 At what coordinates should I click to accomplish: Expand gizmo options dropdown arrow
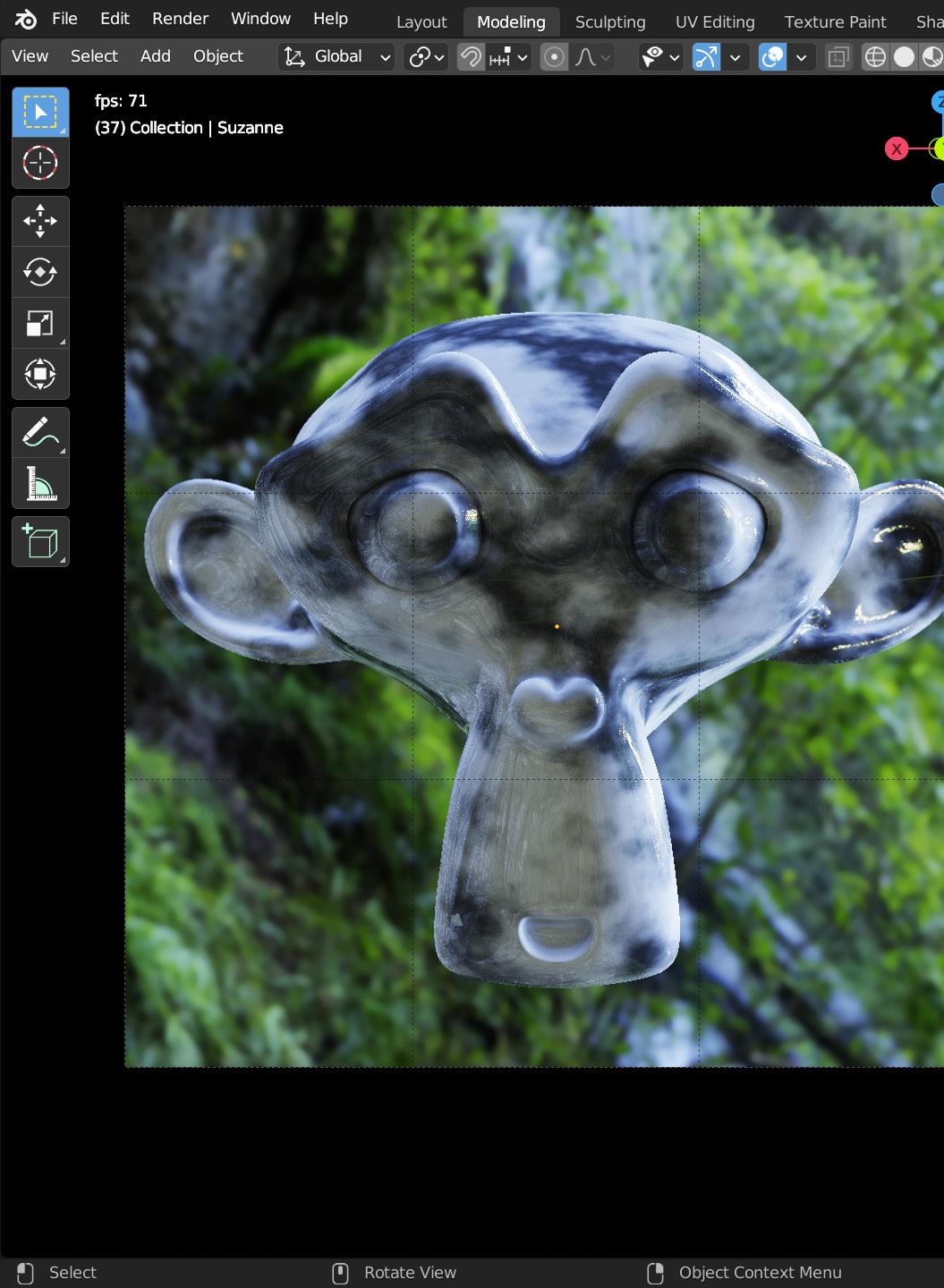click(x=735, y=57)
